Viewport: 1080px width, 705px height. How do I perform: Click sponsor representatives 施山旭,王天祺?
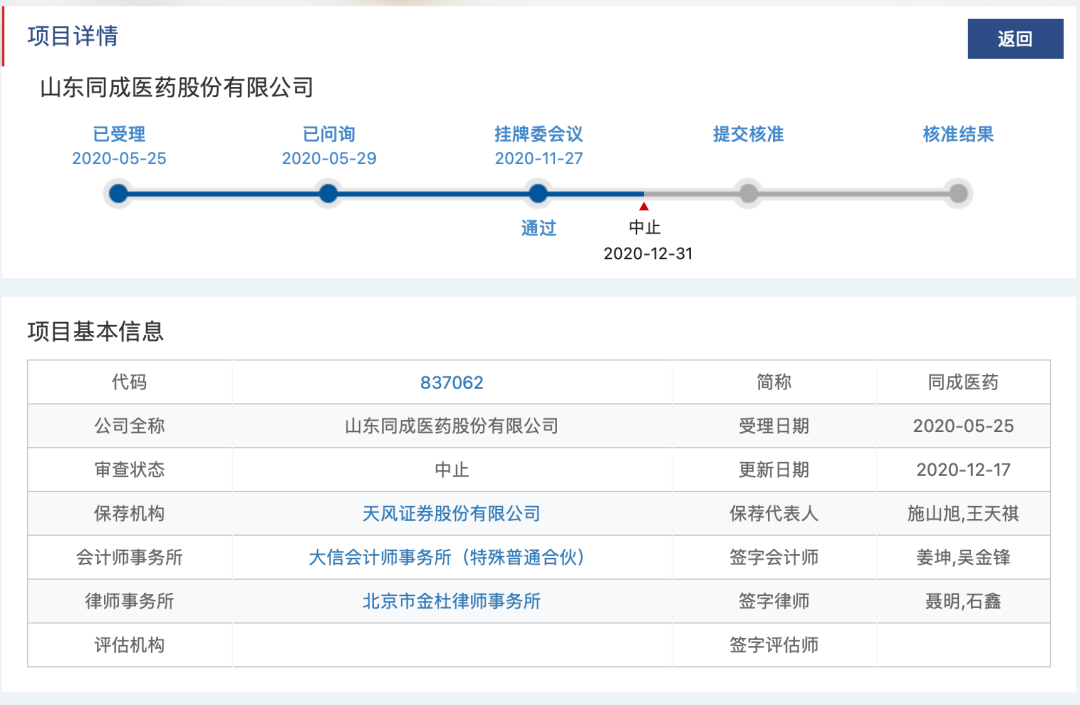[963, 514]
